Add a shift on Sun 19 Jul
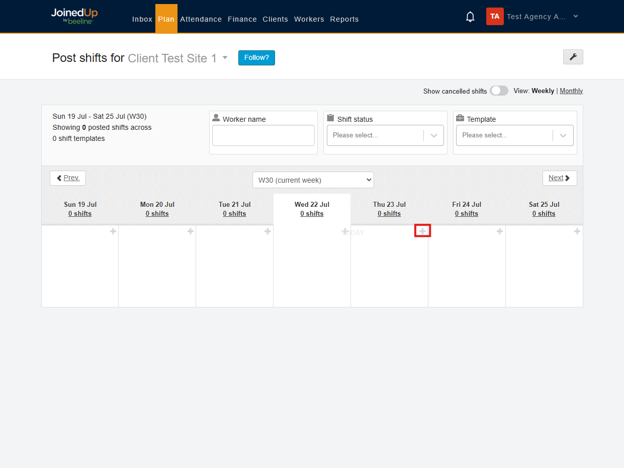The height and width of the screenshot is (468, 624). 113,231
